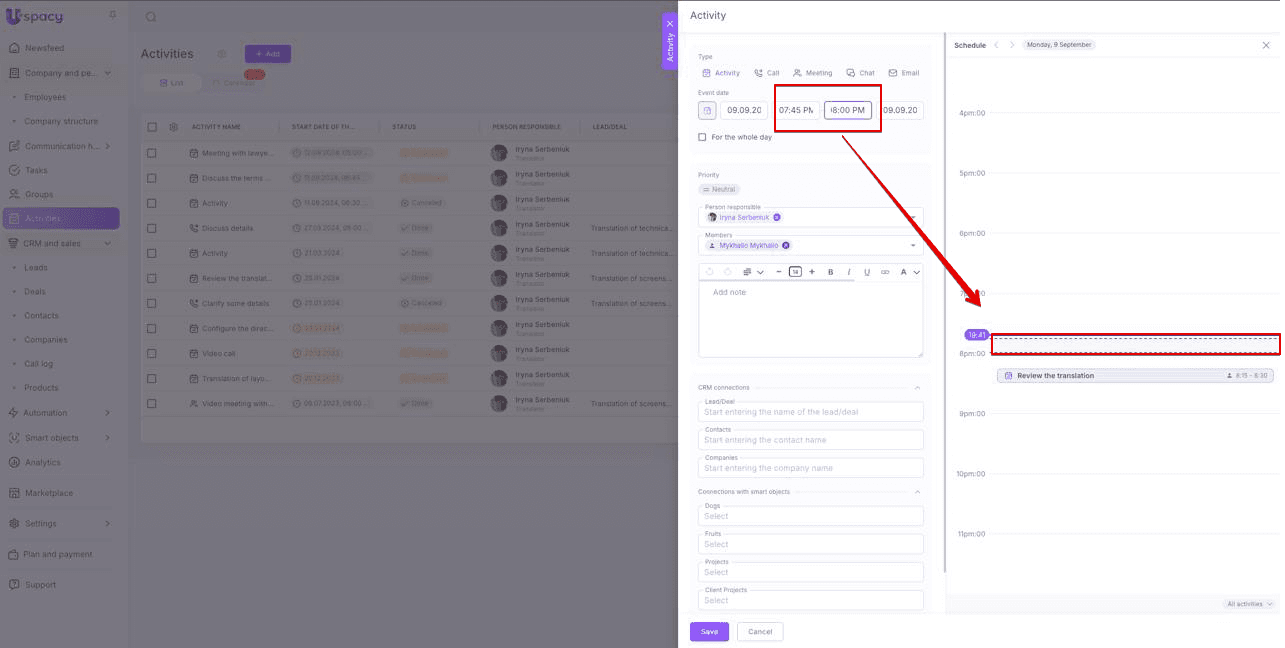The height and width of the screenshot is (648, 1285).
Task: Select the Call activity type
Action: 766,73
